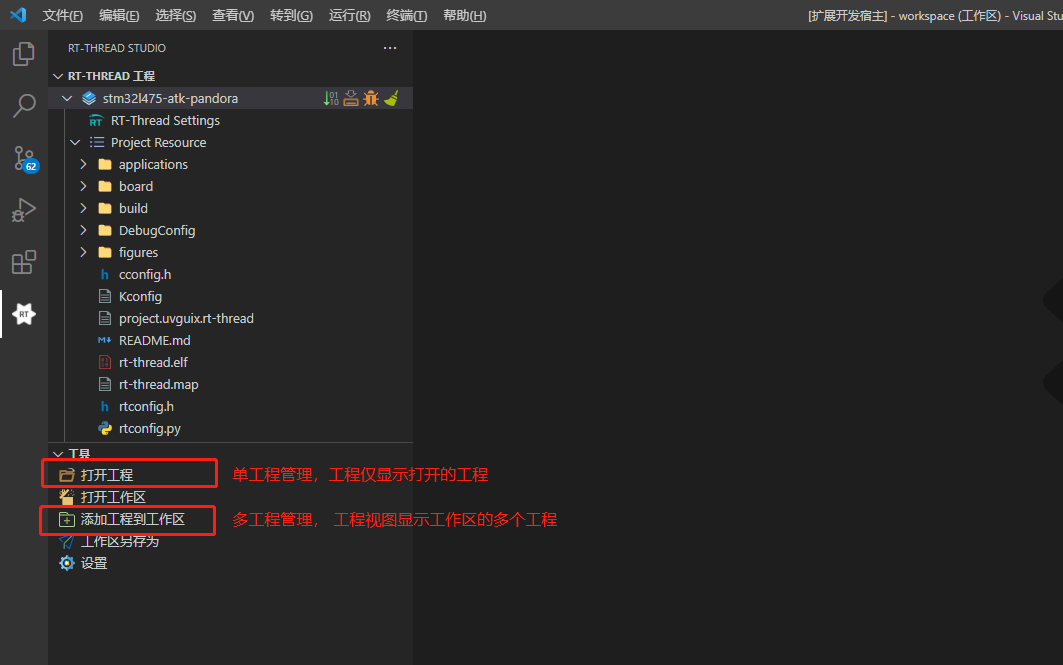
Task: Open the Explorer view in activity bar
Action: (24, 55)
